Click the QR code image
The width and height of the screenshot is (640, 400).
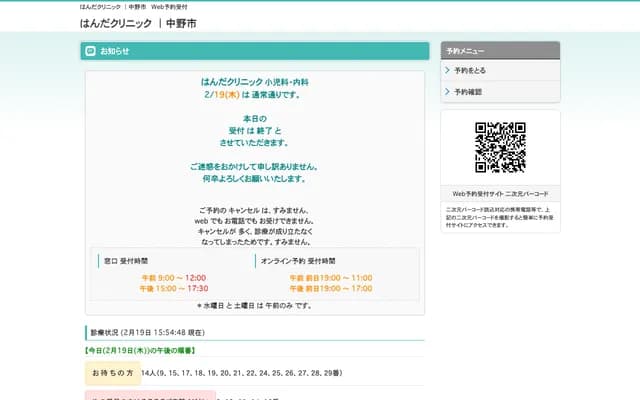click(499, 147)
